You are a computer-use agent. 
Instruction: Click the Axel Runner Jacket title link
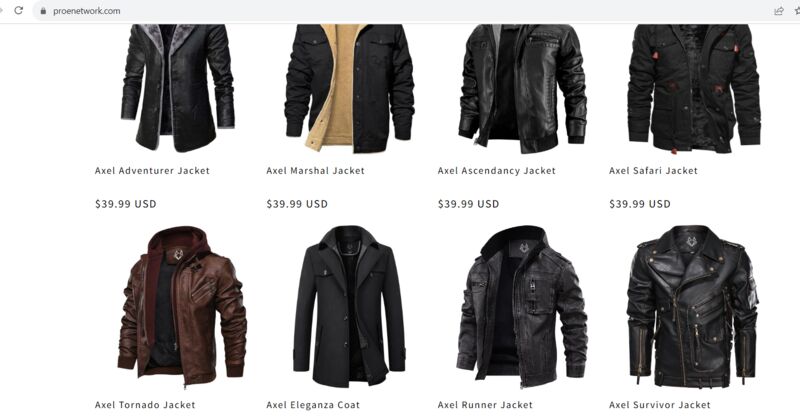(485, 405)
